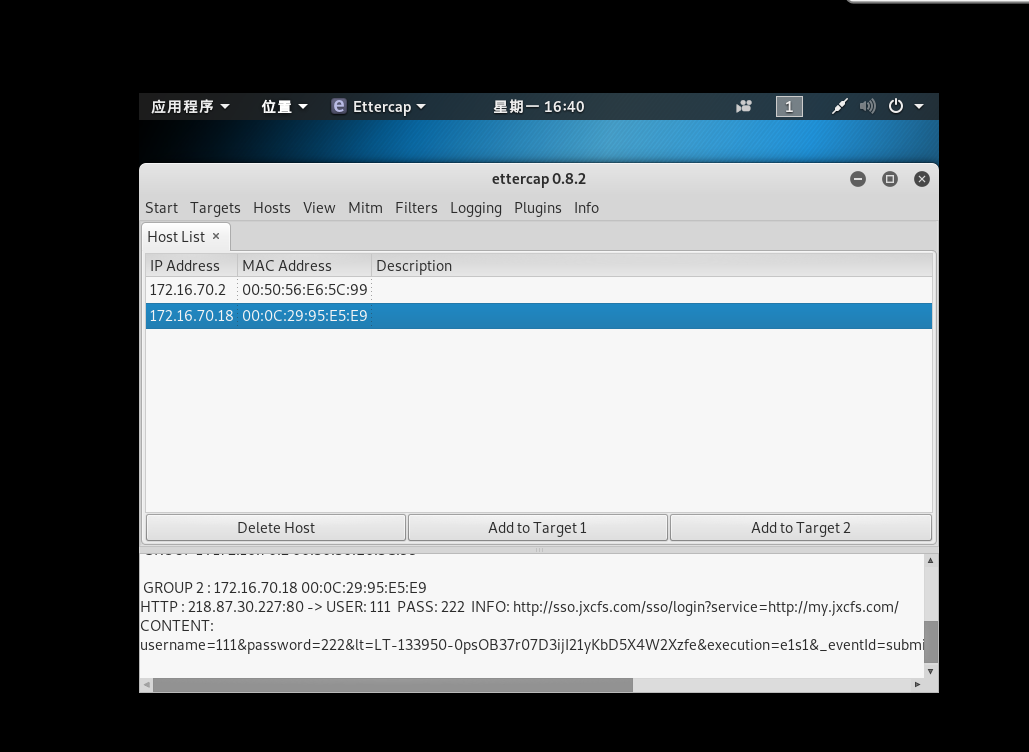Click the workspace indicator showing "1"

click(x=789, y=106)
